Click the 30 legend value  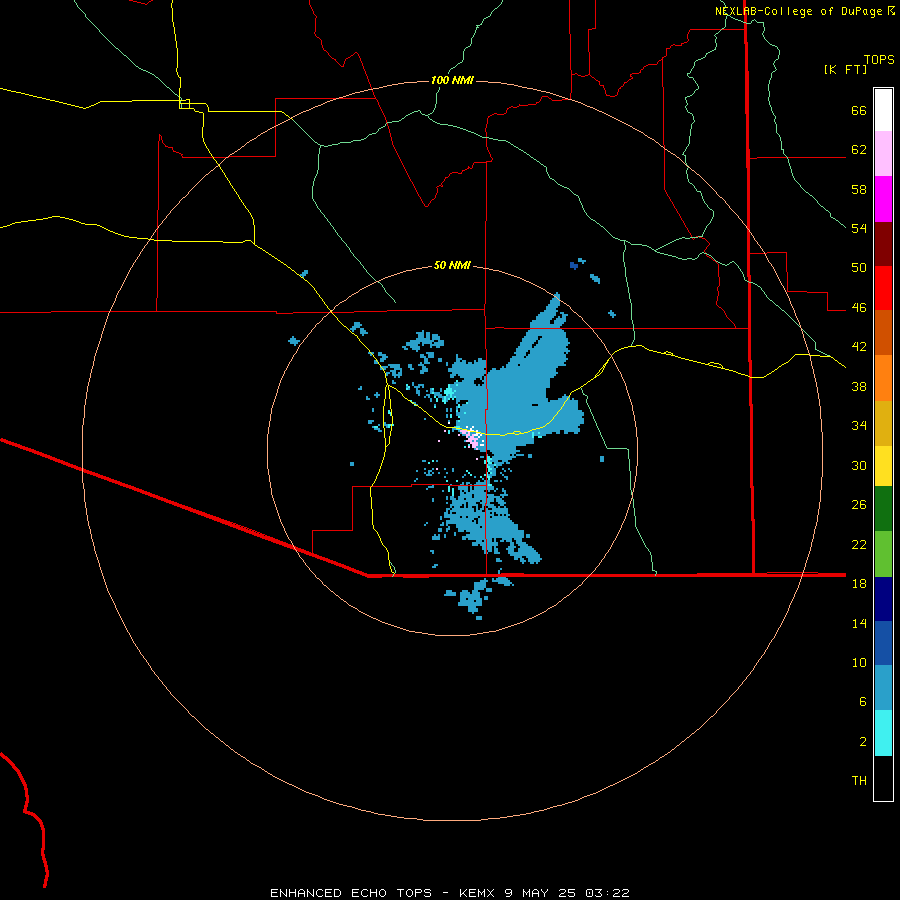click(859, 465)
